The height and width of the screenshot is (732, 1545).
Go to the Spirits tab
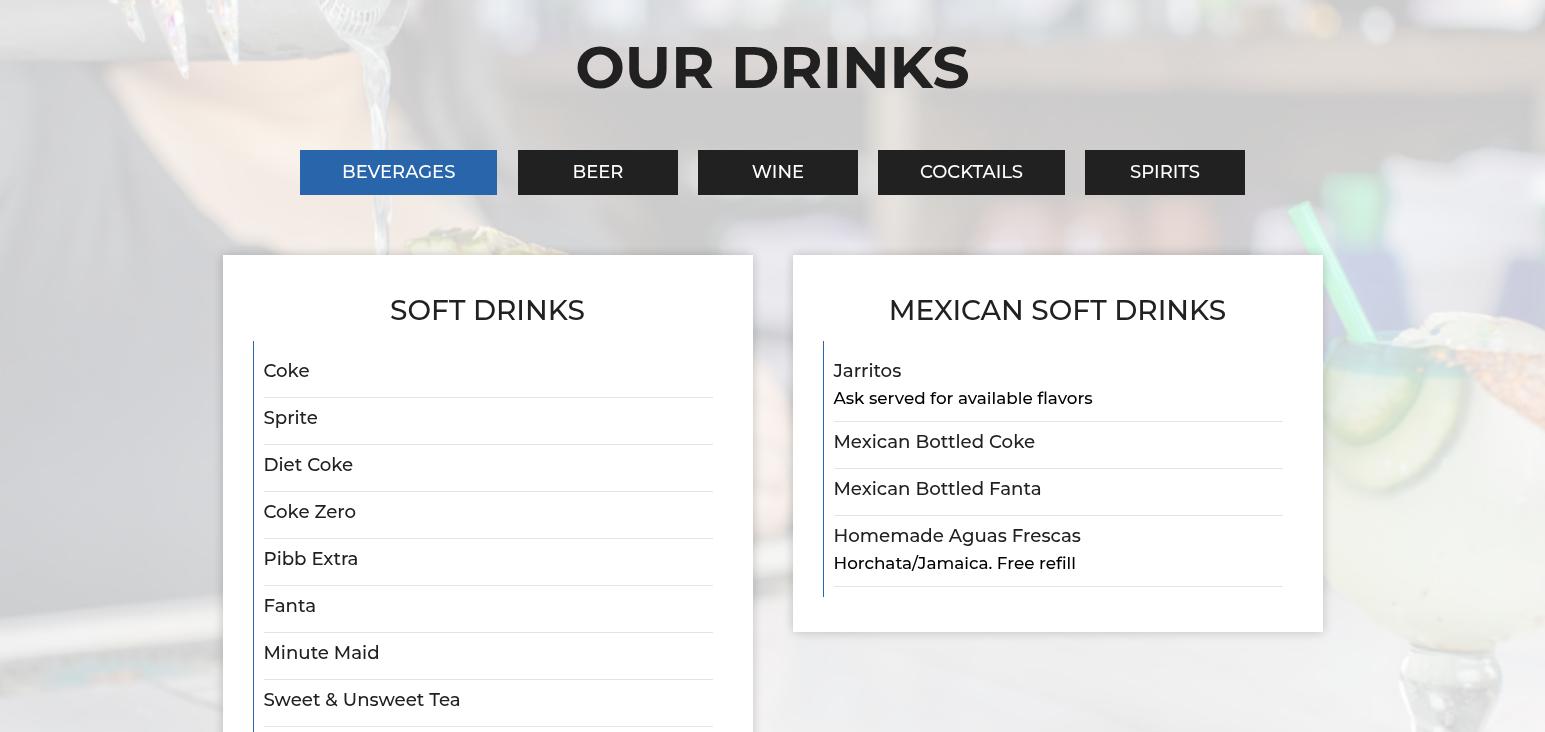1164,172
